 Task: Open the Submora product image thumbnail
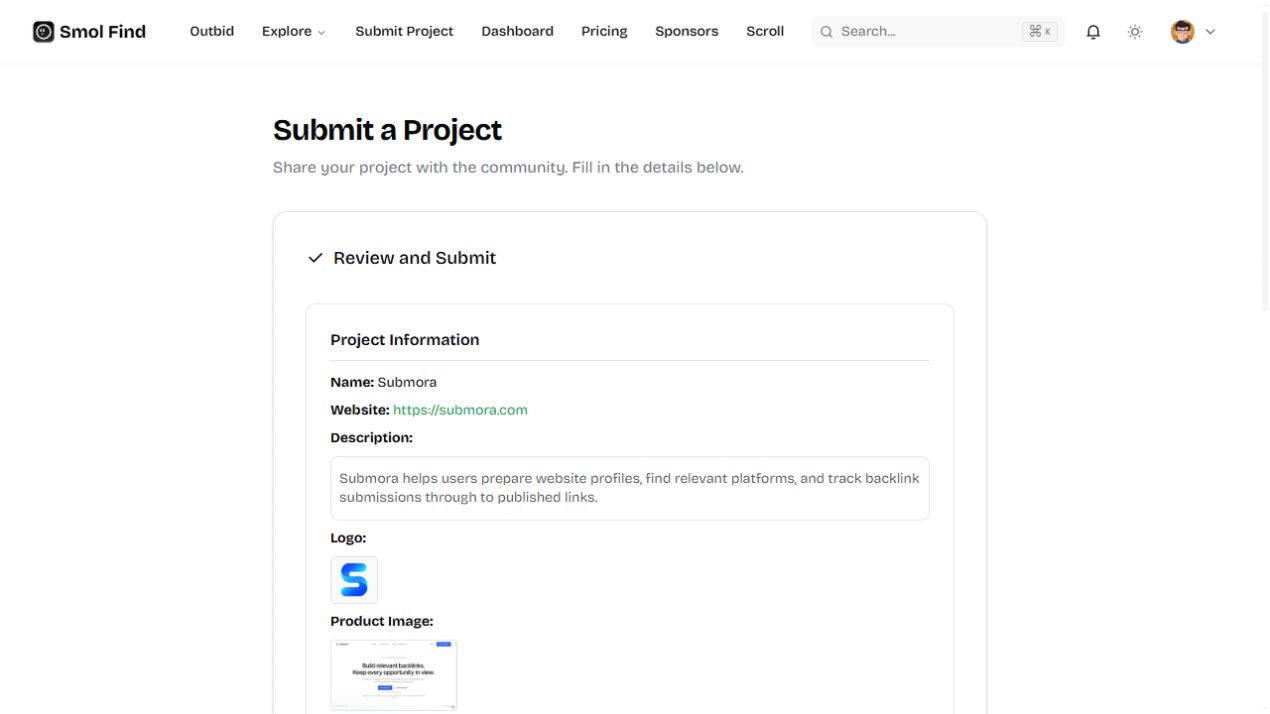394,675
